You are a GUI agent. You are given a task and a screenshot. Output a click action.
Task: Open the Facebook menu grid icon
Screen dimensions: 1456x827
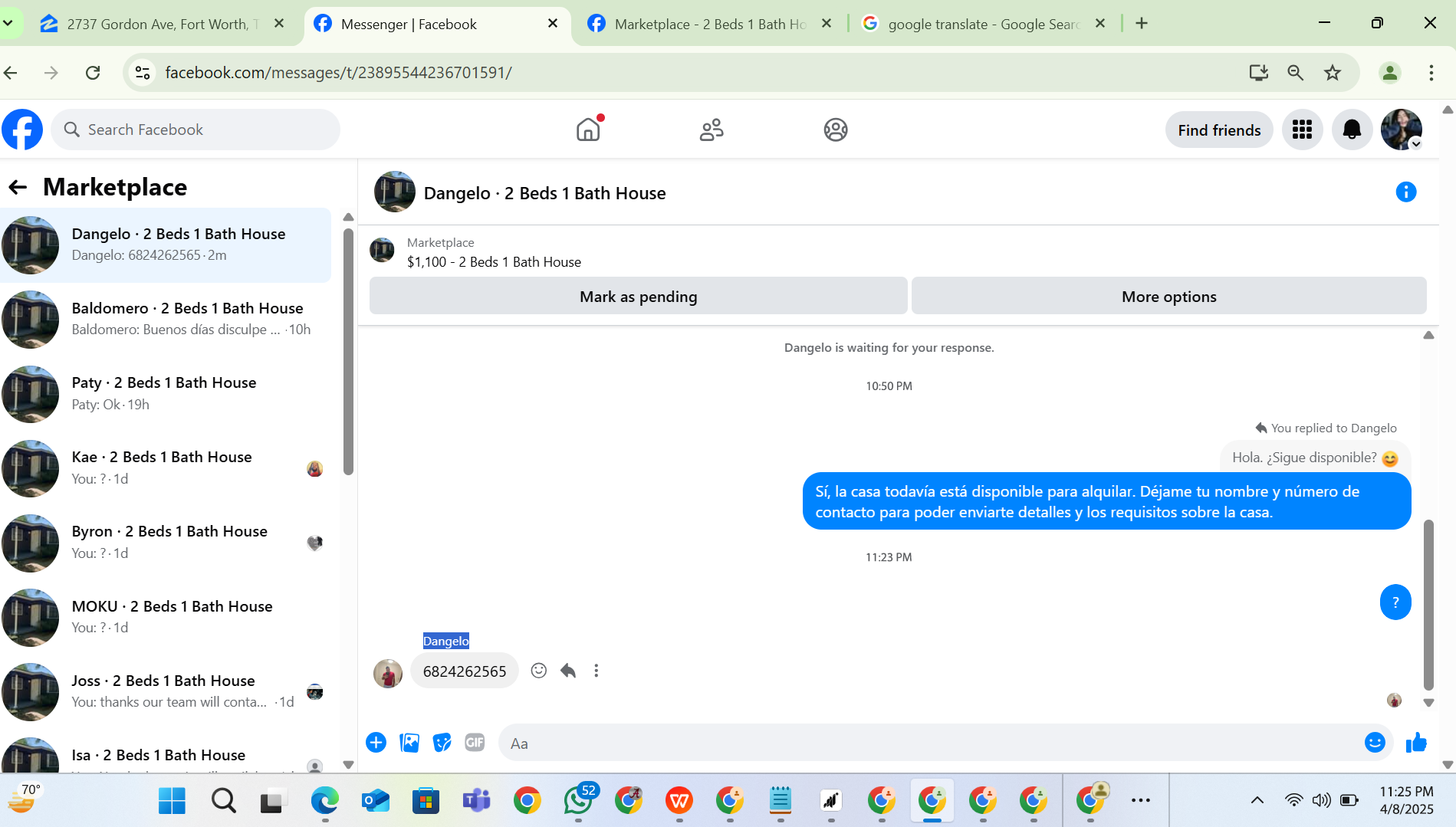(x=1302, y=130)
